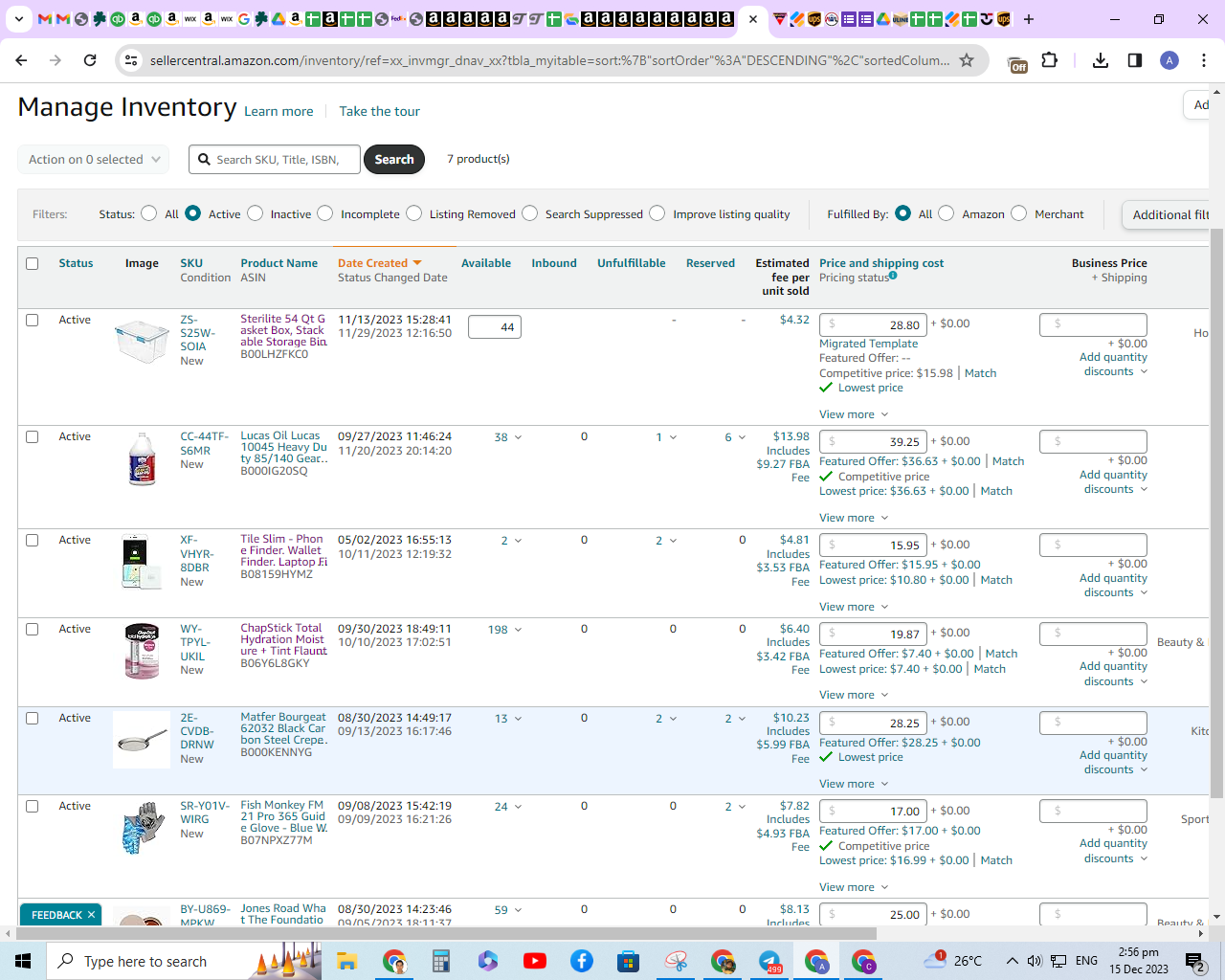
Task: Expand the Available 198 chevron for ChapStick
Action: (519, 630)
